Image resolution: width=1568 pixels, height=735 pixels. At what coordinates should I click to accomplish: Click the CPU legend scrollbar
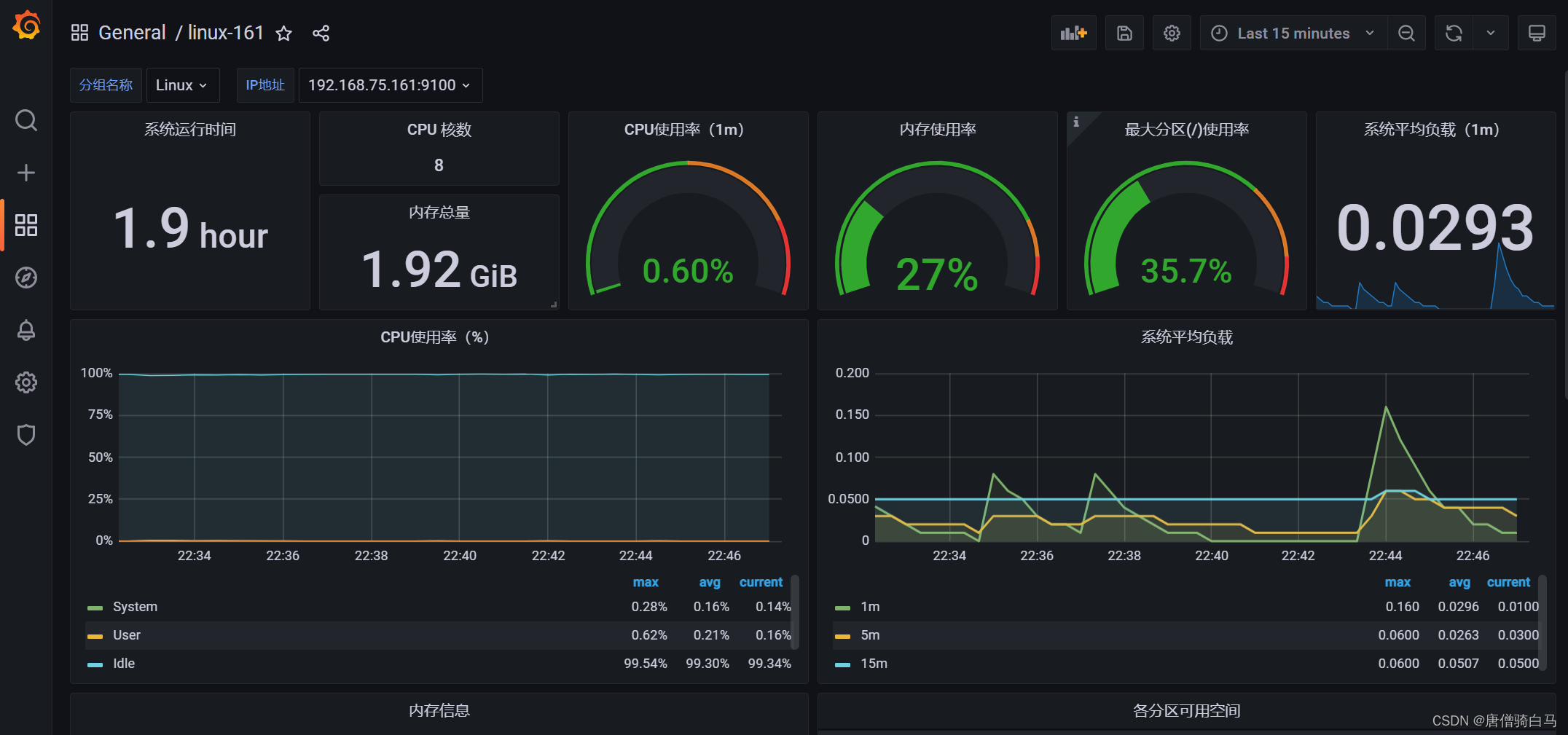pos(795,612)
